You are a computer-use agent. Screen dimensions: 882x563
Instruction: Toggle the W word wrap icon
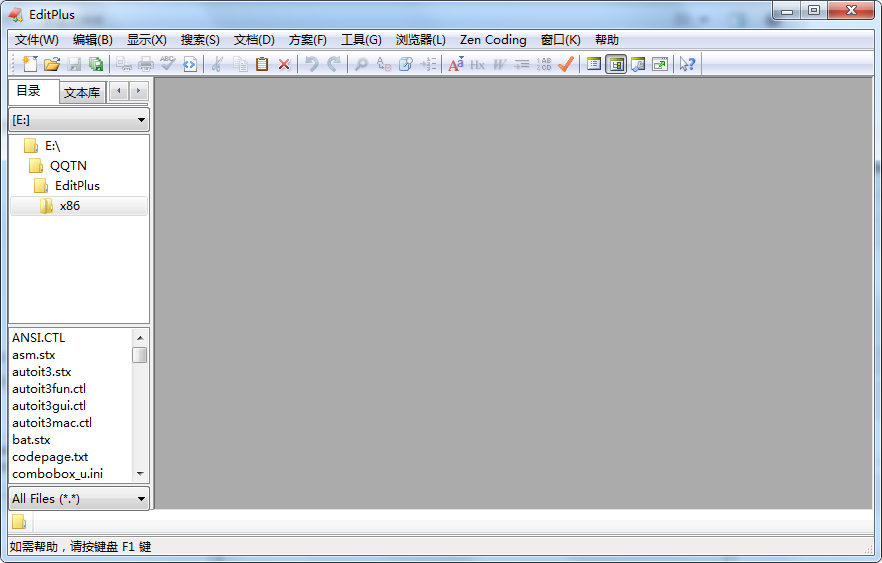tap(500, 64)
